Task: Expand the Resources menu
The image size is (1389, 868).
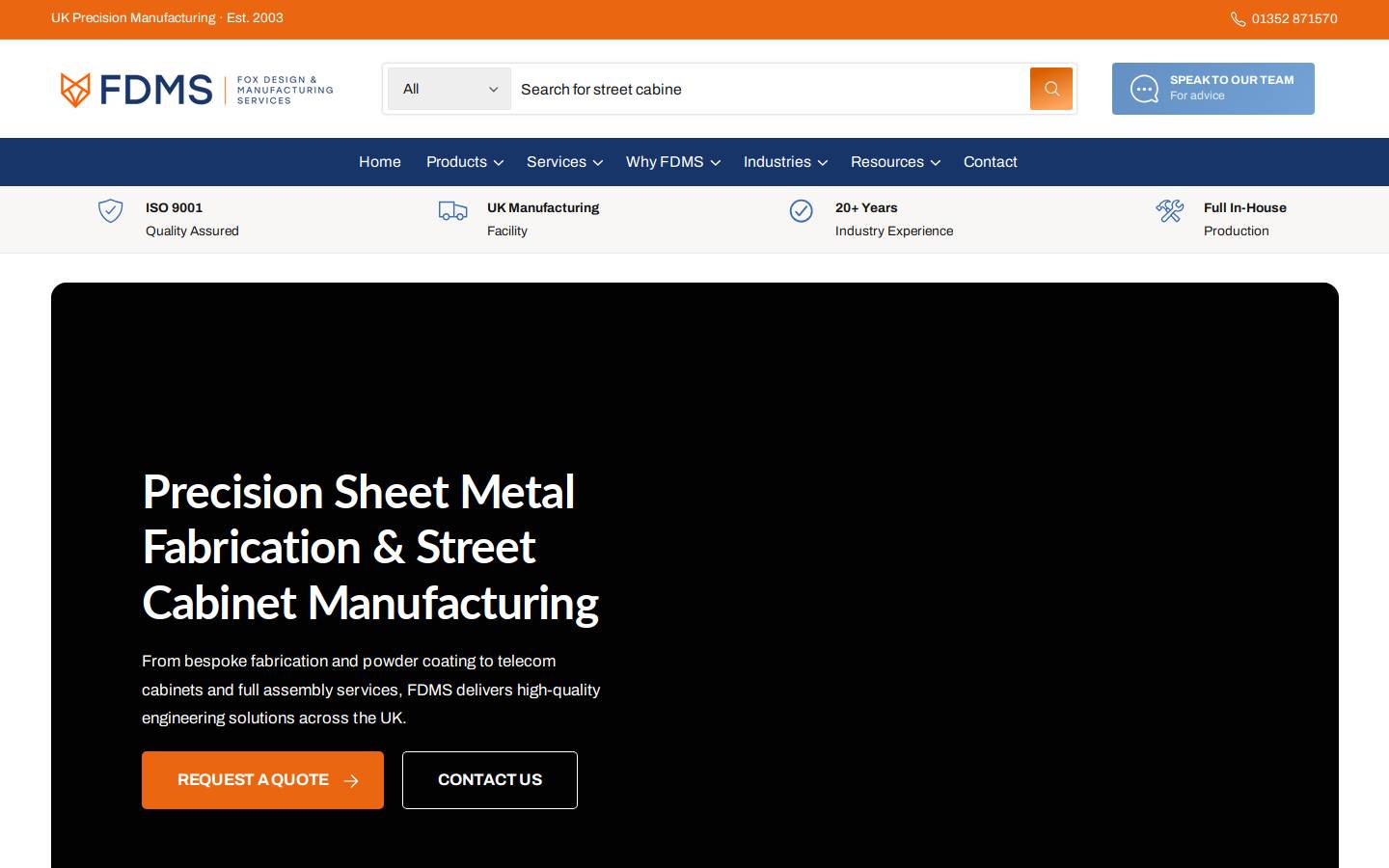Action: coord(895,162)
